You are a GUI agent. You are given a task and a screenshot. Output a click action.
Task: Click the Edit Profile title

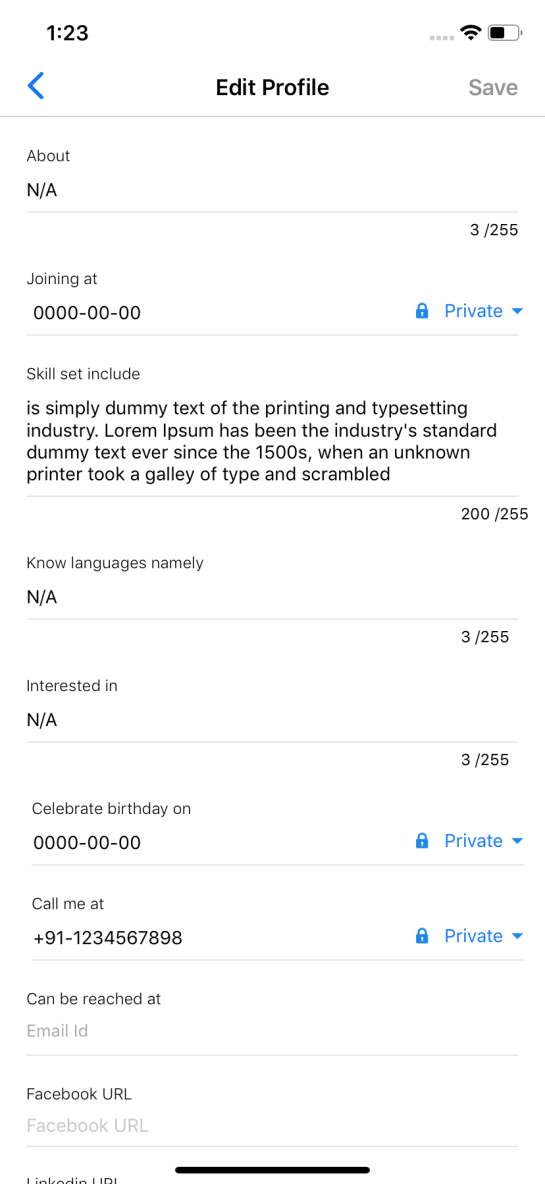click(x=272, y=88)
